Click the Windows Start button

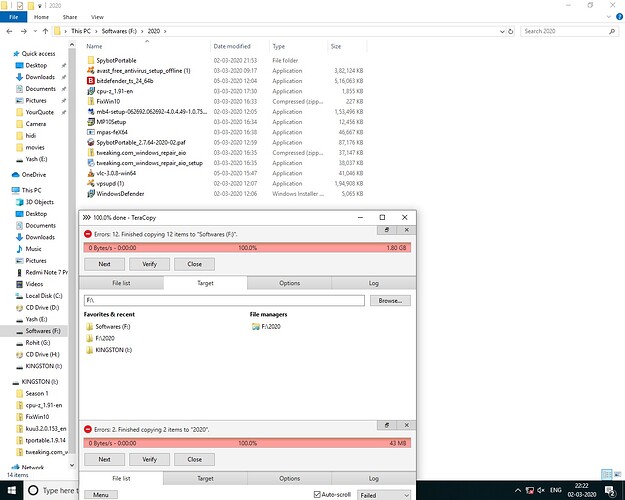[9, 491]
